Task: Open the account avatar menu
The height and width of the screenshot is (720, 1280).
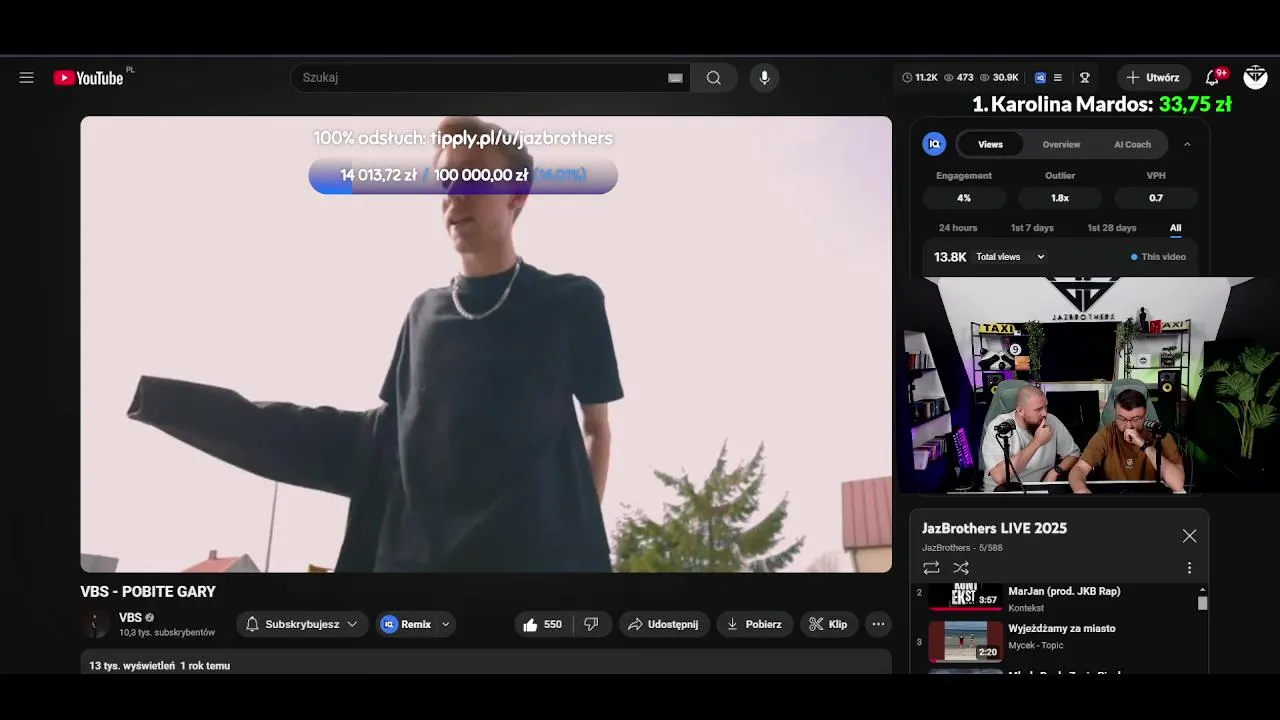Action: pos(1255,77)
